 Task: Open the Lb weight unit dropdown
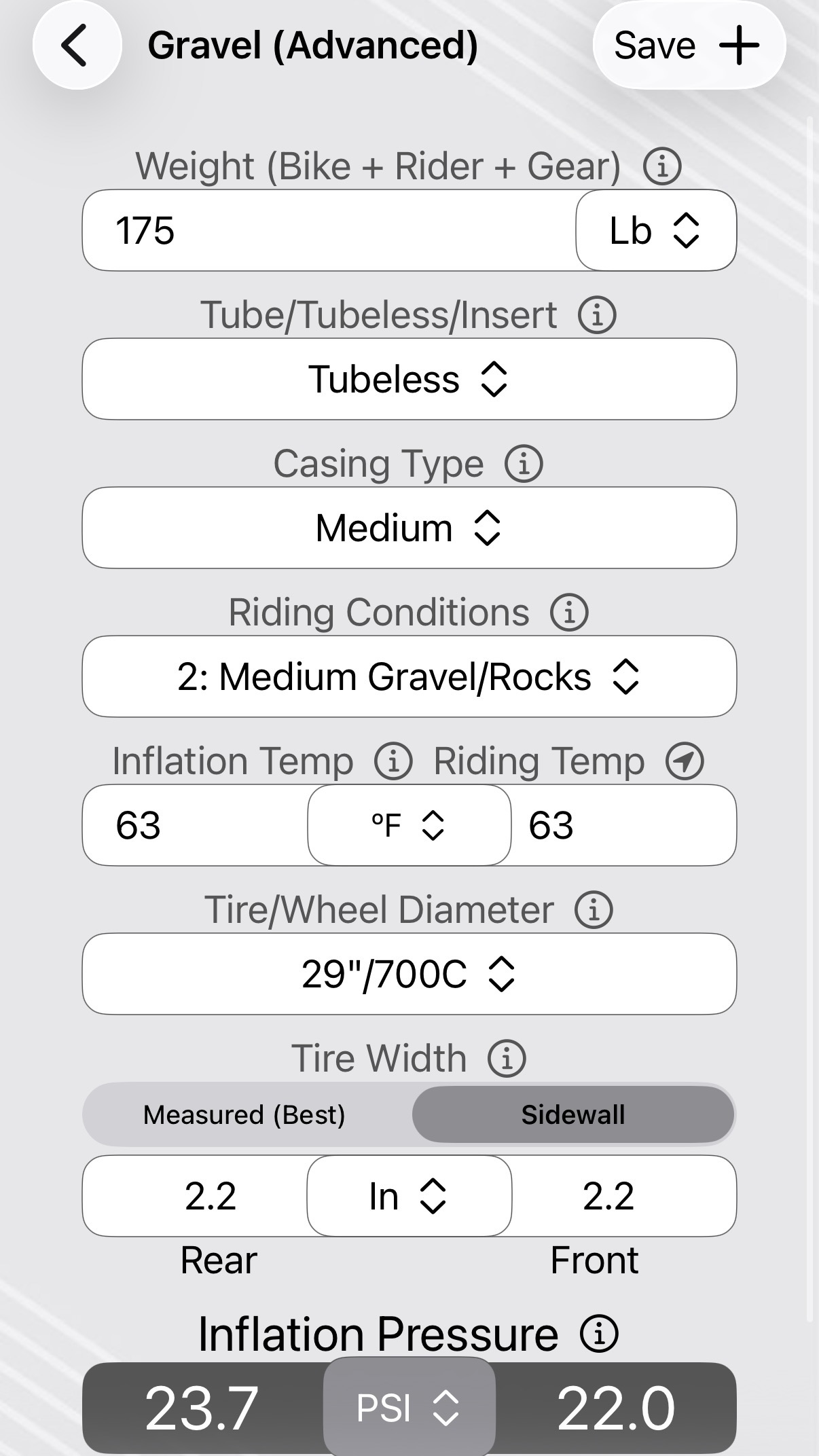pyautogui.click(x=655, y=230)
